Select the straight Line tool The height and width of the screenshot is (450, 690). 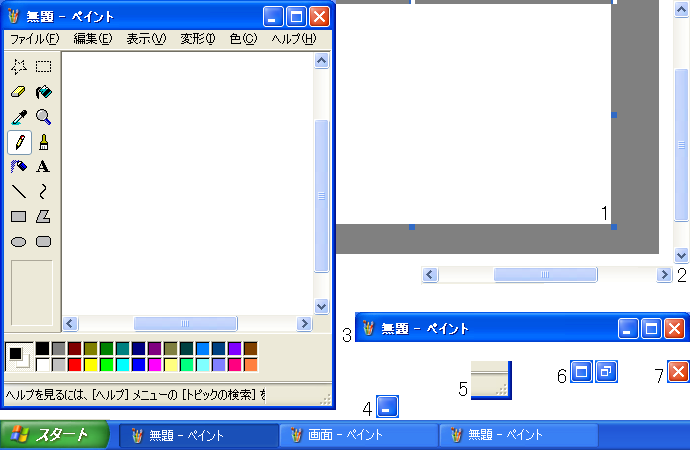(19, 191)
